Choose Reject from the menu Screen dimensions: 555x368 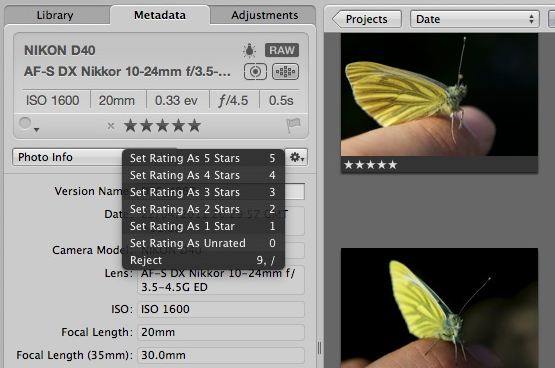click(203, 260)
